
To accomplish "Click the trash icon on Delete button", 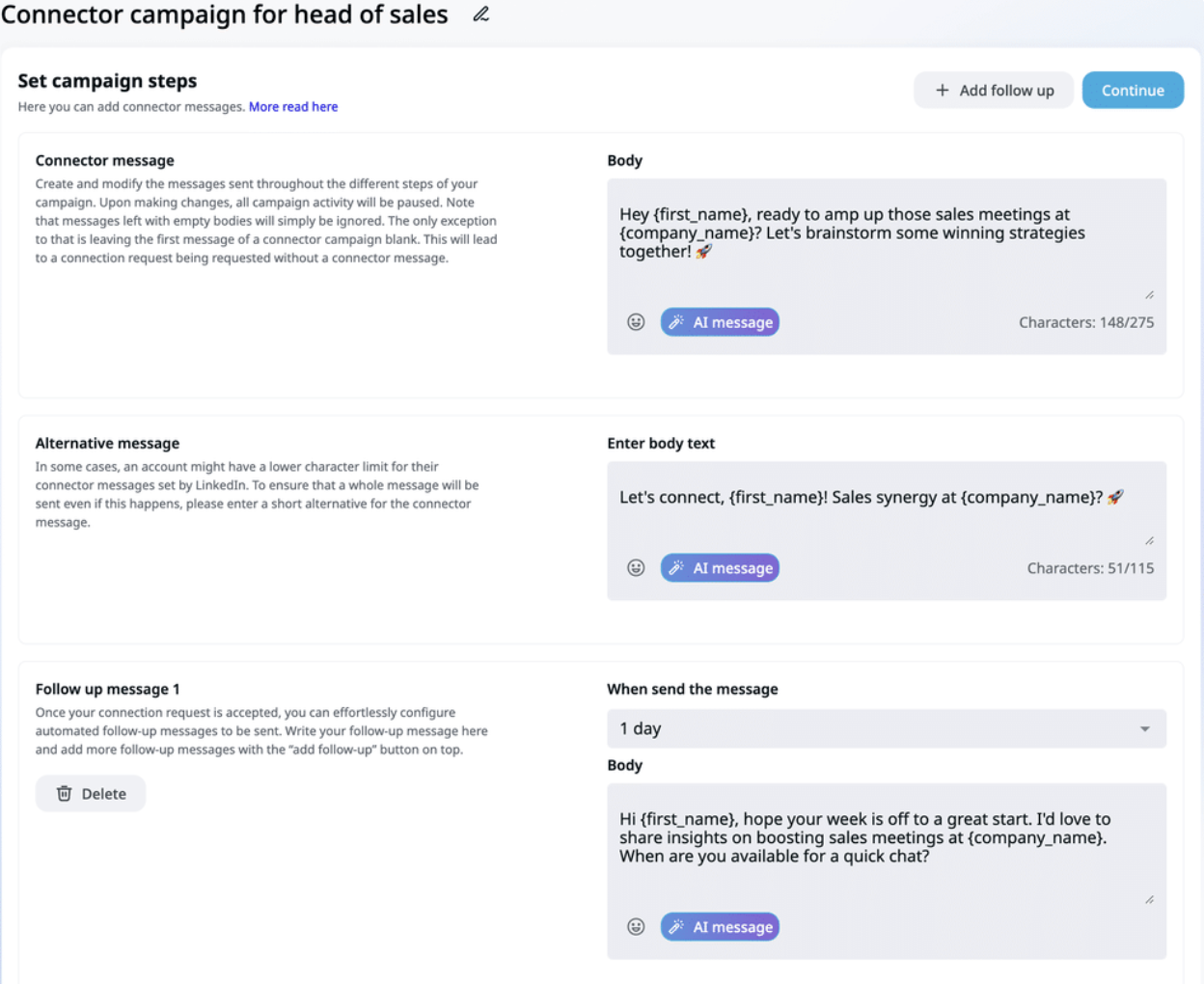I will click(x=65, y=794).
